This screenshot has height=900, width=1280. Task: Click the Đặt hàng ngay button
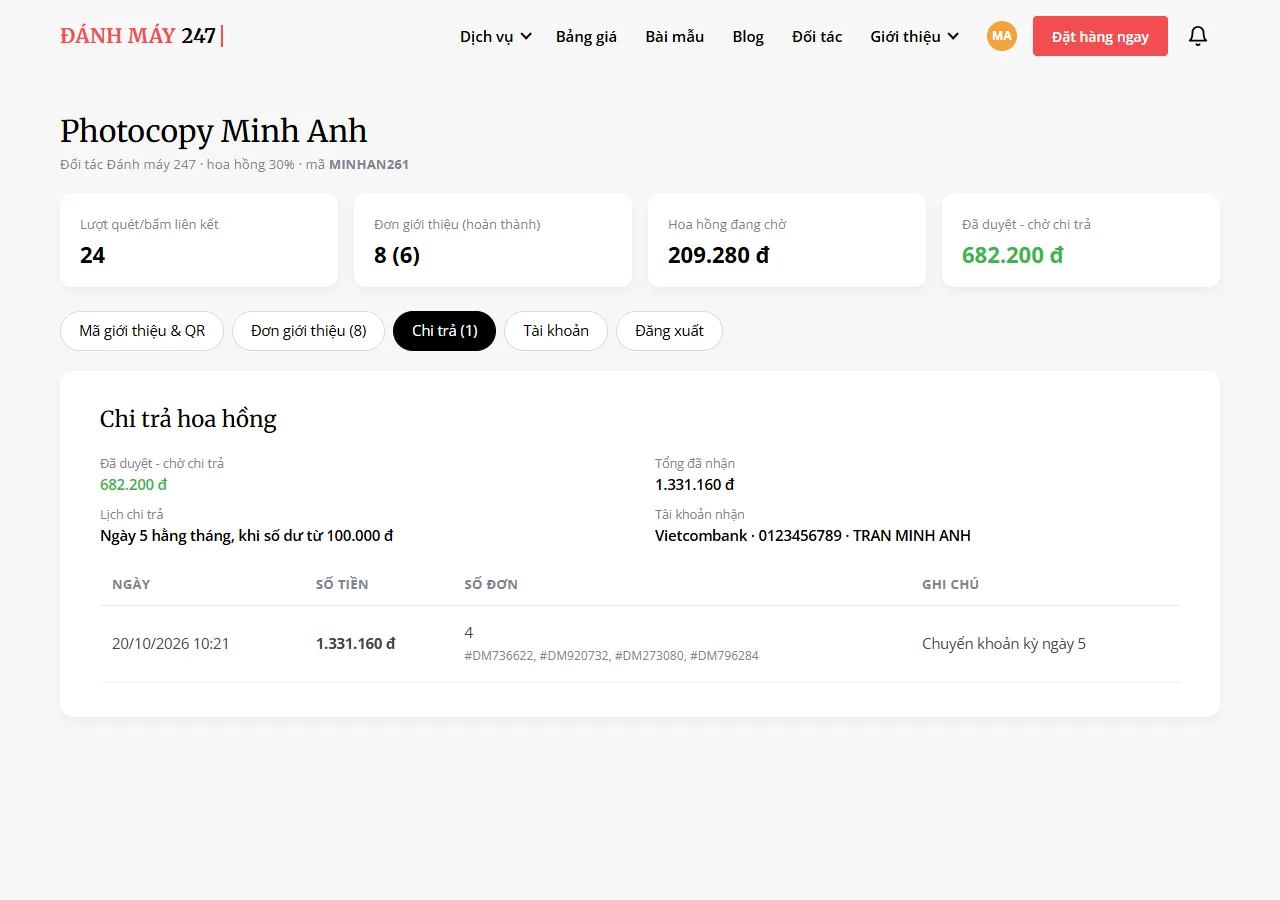[x=1100, y=36]
